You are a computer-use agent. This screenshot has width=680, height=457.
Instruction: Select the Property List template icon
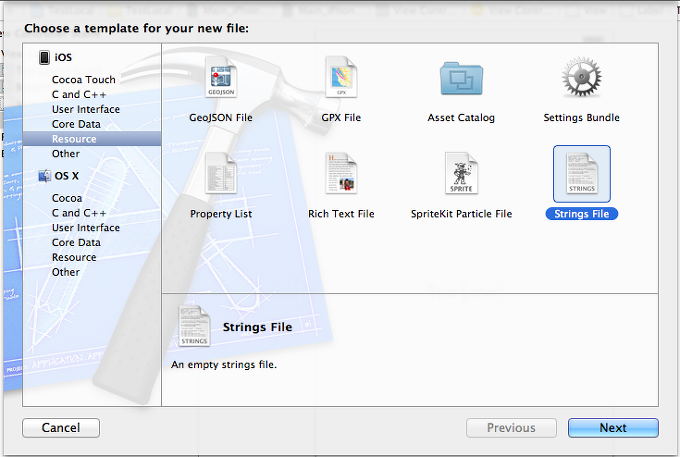[221, 173]
